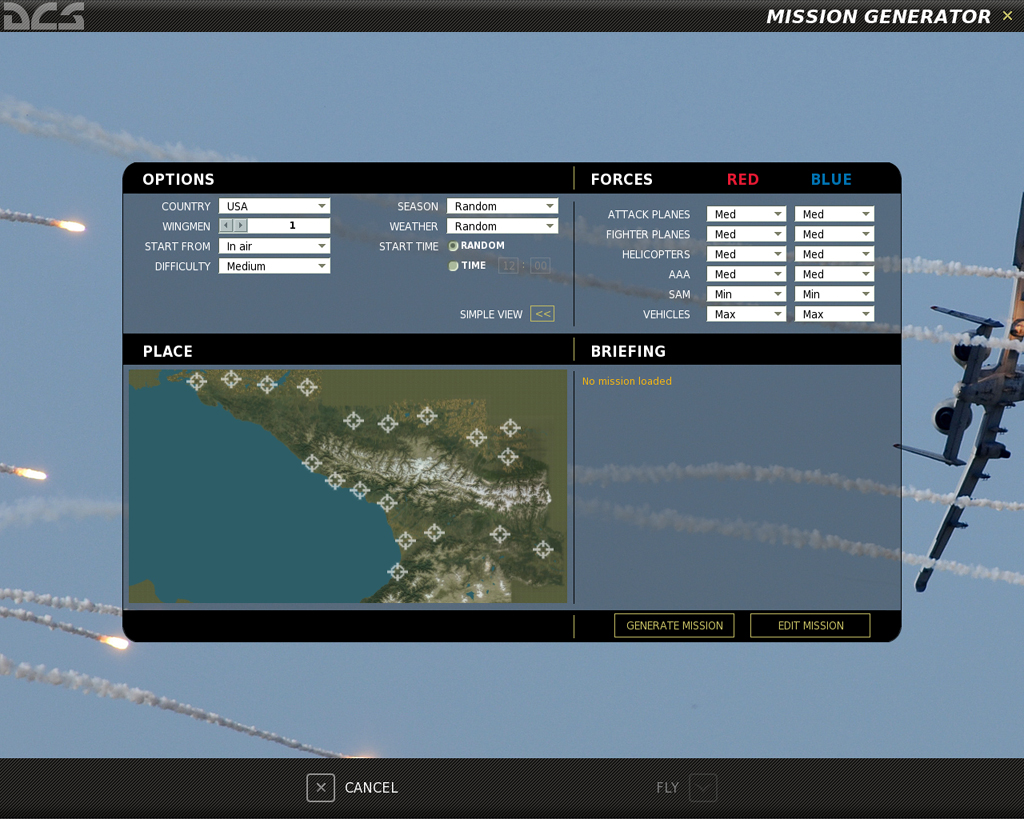
Task: Click the checkmark icon next to FLY
Action: (702, 788)
